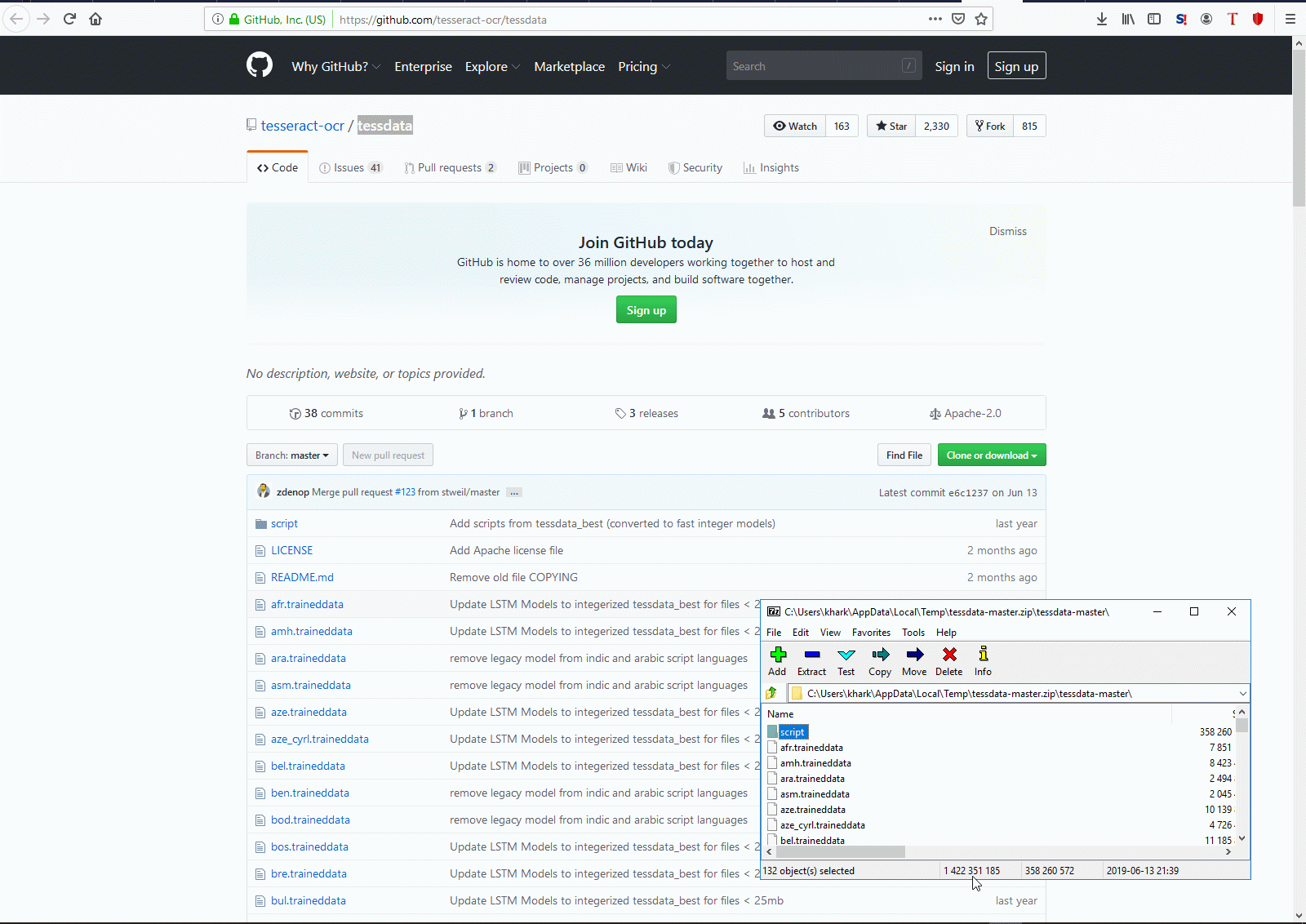Click the green Sign up banner button

tap(646, 310)
